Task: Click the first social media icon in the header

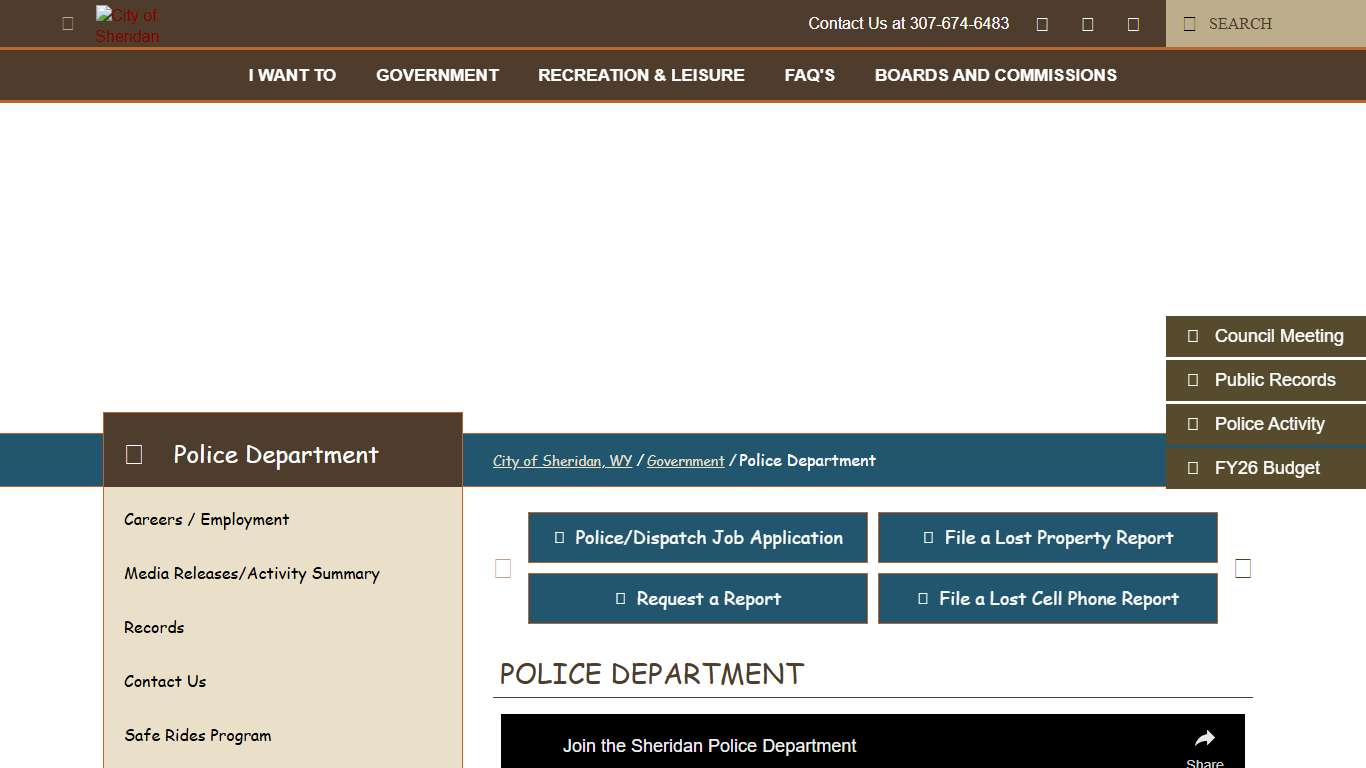Action: coord(1042,23)
